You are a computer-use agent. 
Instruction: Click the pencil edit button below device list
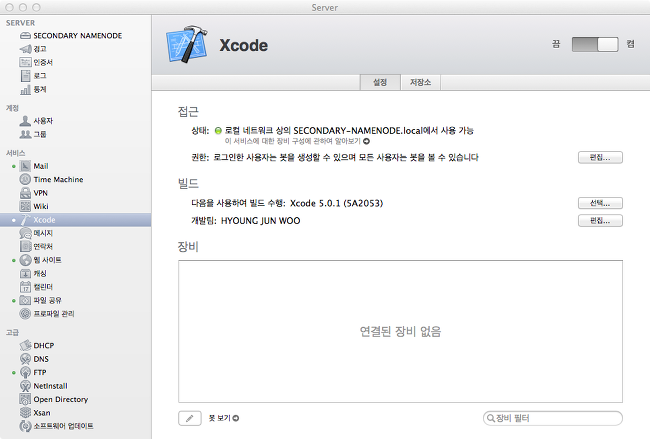coord(190,418)
